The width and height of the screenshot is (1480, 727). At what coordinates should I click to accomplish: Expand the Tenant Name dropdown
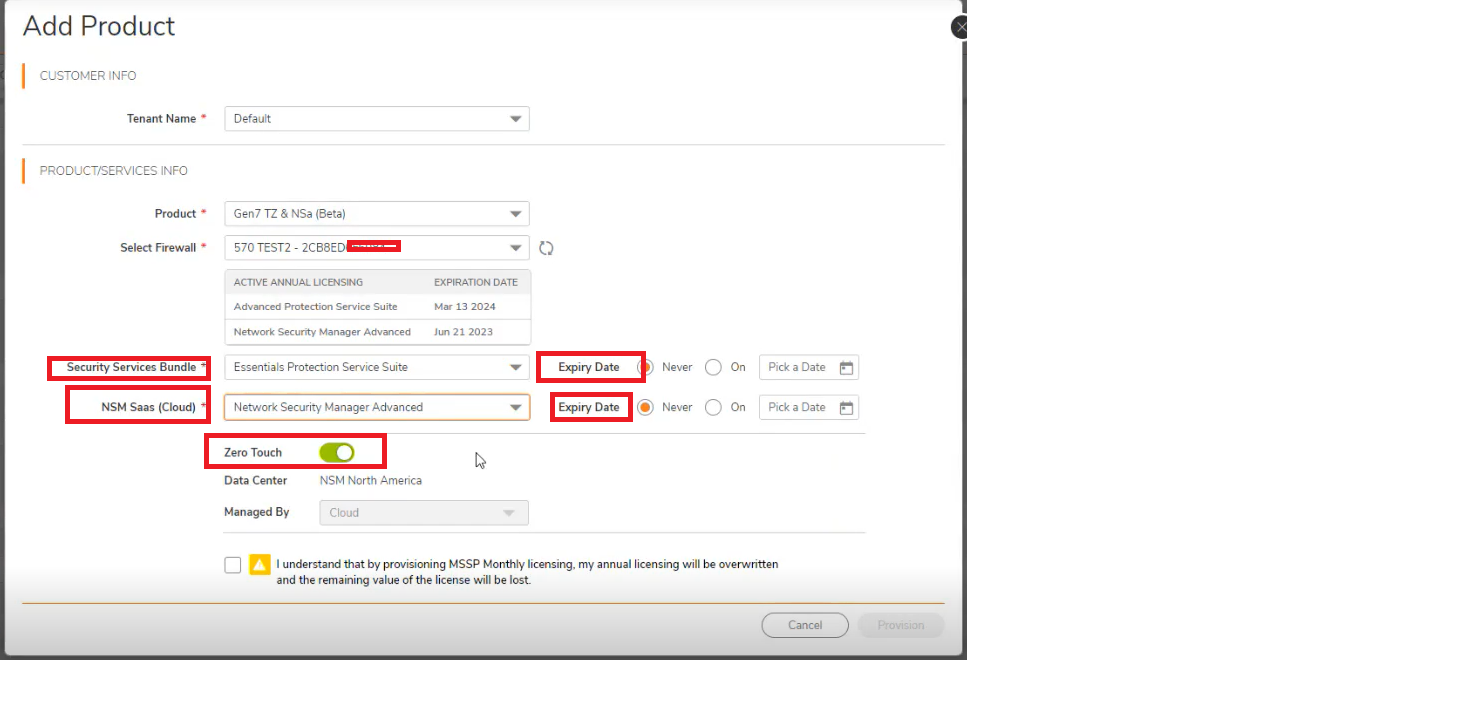[377, 119]
